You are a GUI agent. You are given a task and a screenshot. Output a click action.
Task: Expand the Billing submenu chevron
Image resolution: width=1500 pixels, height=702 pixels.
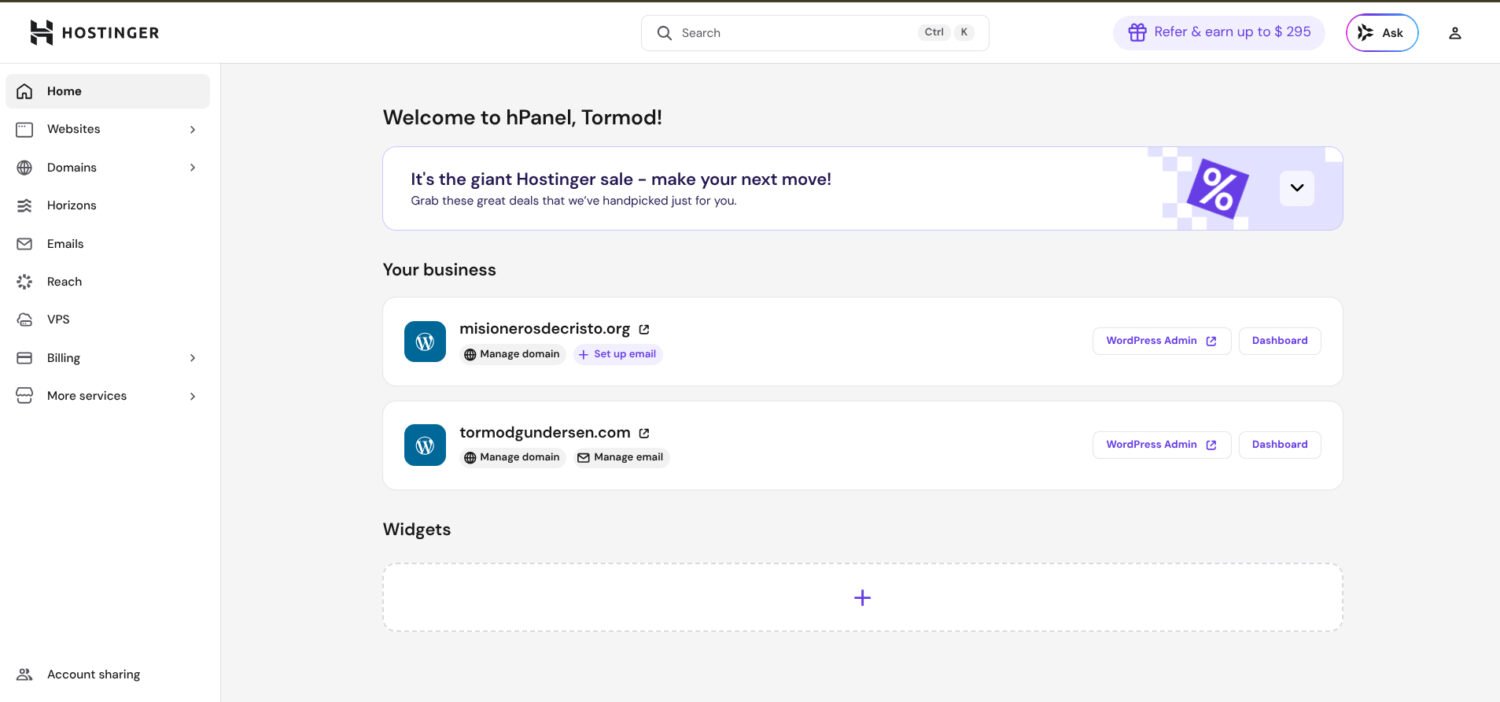click(x=193, y=358)
